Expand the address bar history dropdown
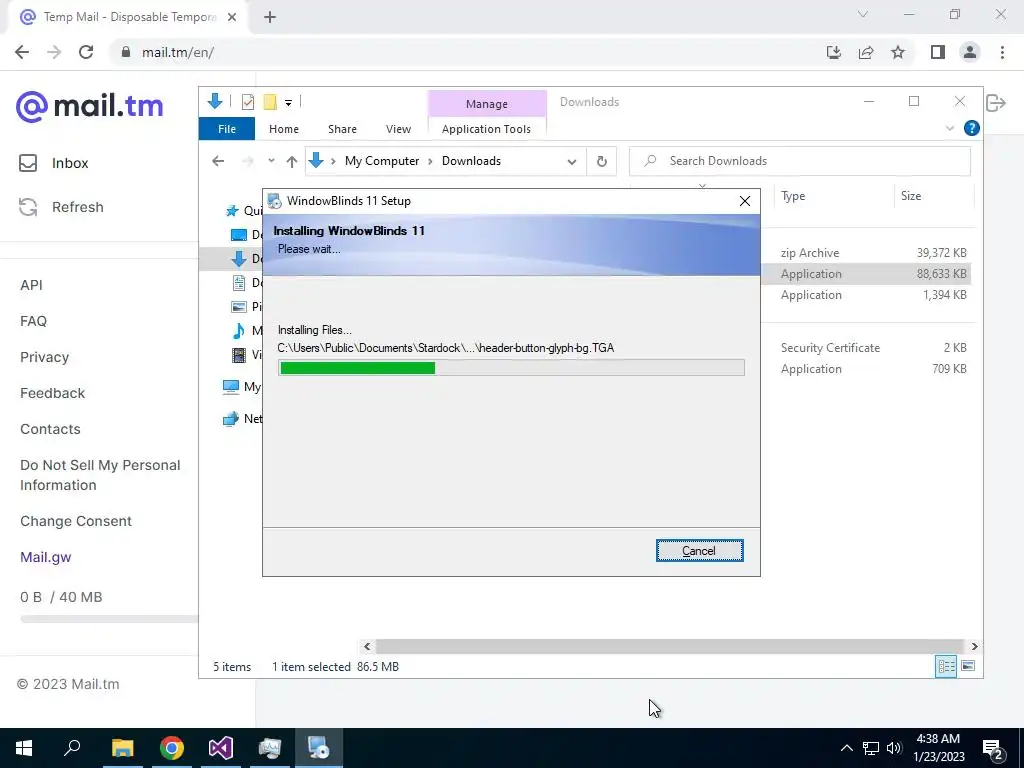This screenshot has width=1024, height=768. (571, 161)
